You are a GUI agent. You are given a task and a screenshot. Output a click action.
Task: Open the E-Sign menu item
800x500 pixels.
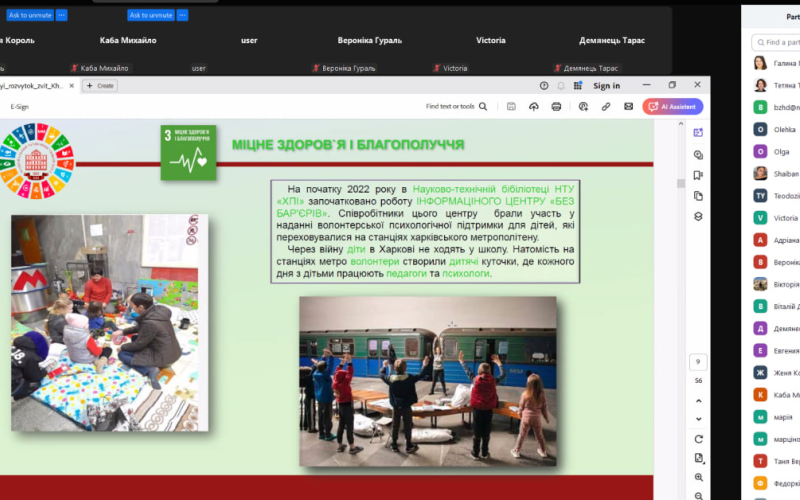[19, 107]
